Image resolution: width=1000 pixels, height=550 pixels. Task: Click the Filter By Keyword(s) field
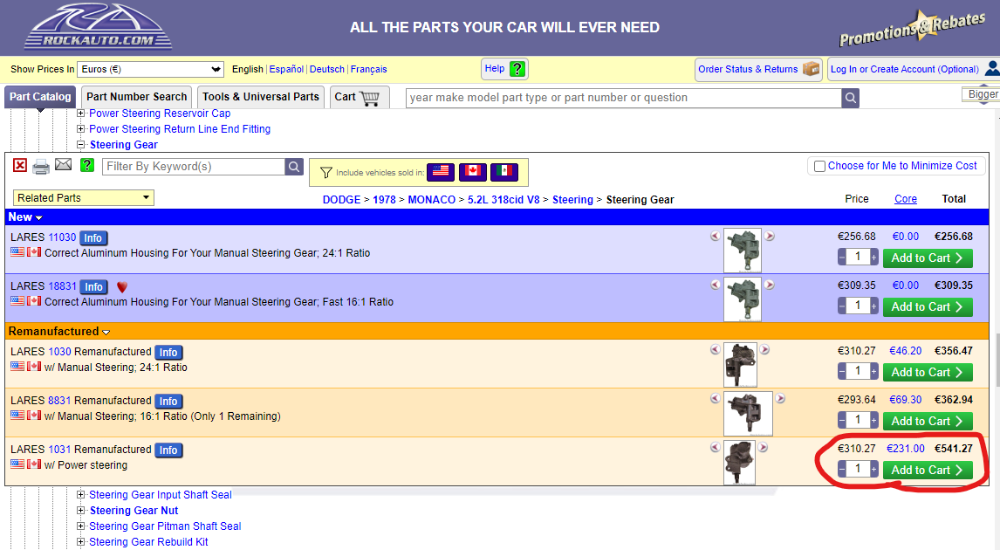pyautogui.click(x=193, y=167)
